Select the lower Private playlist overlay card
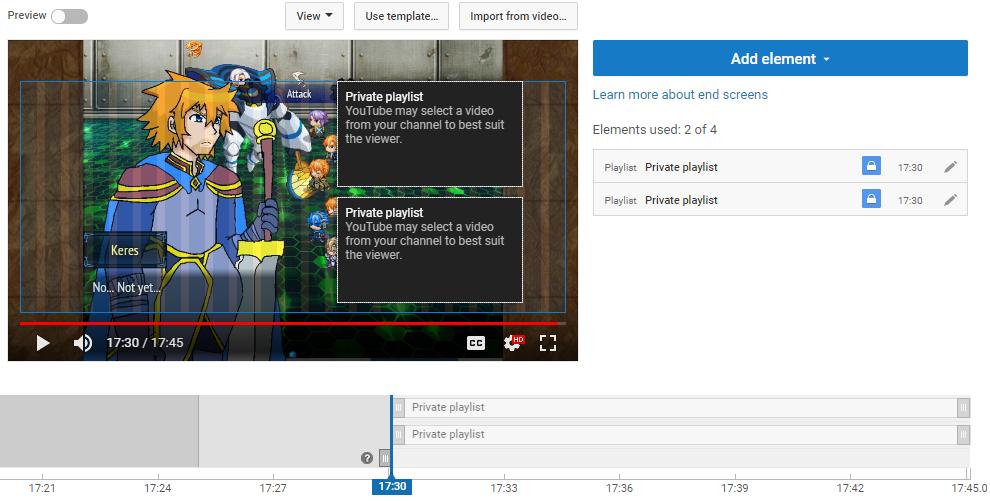The width and height of the screenshot is (990, 501). [x=430, y=250]
